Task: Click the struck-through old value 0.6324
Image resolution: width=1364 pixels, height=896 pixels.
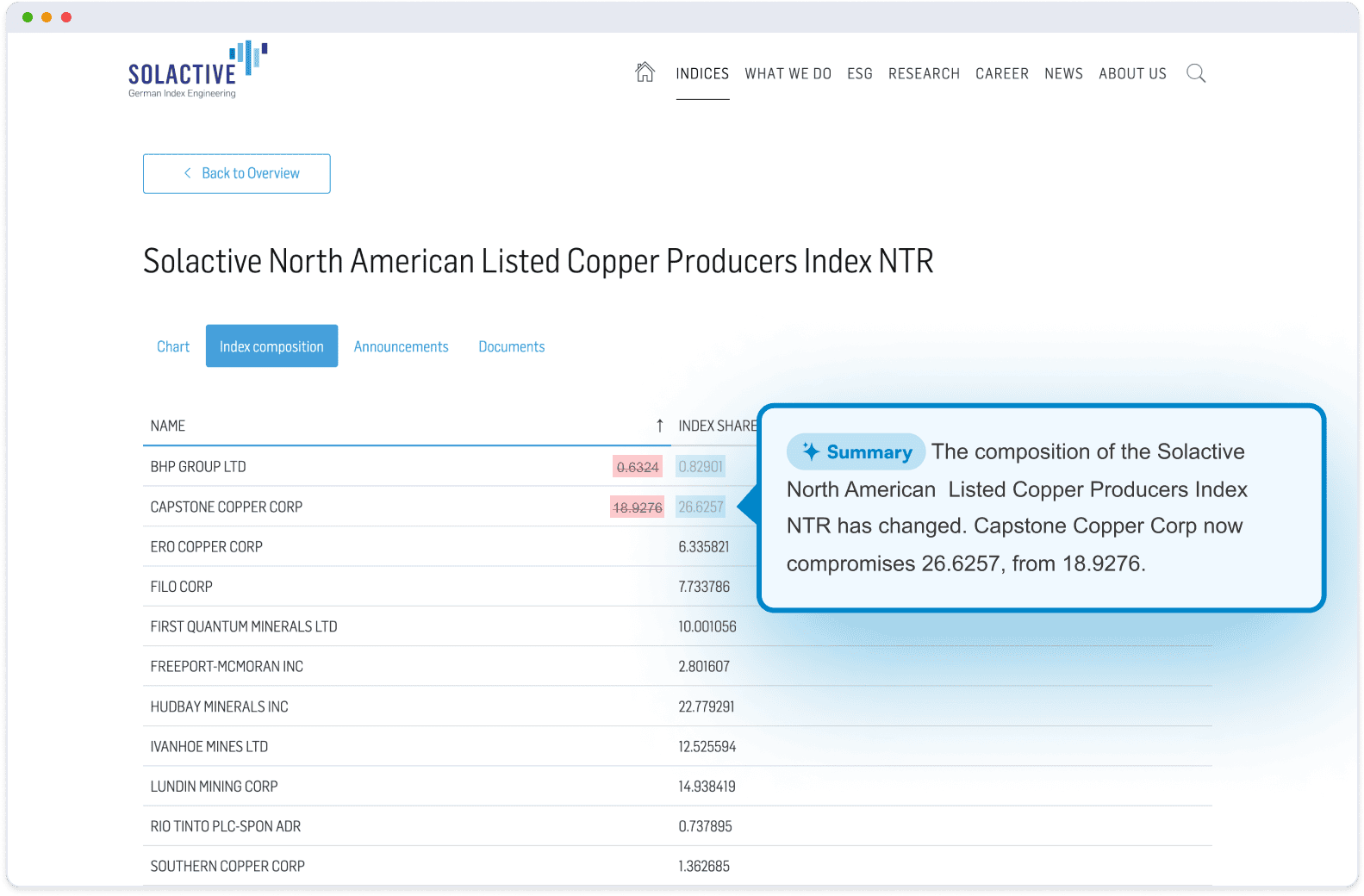Action: click(x=638, y=467)
